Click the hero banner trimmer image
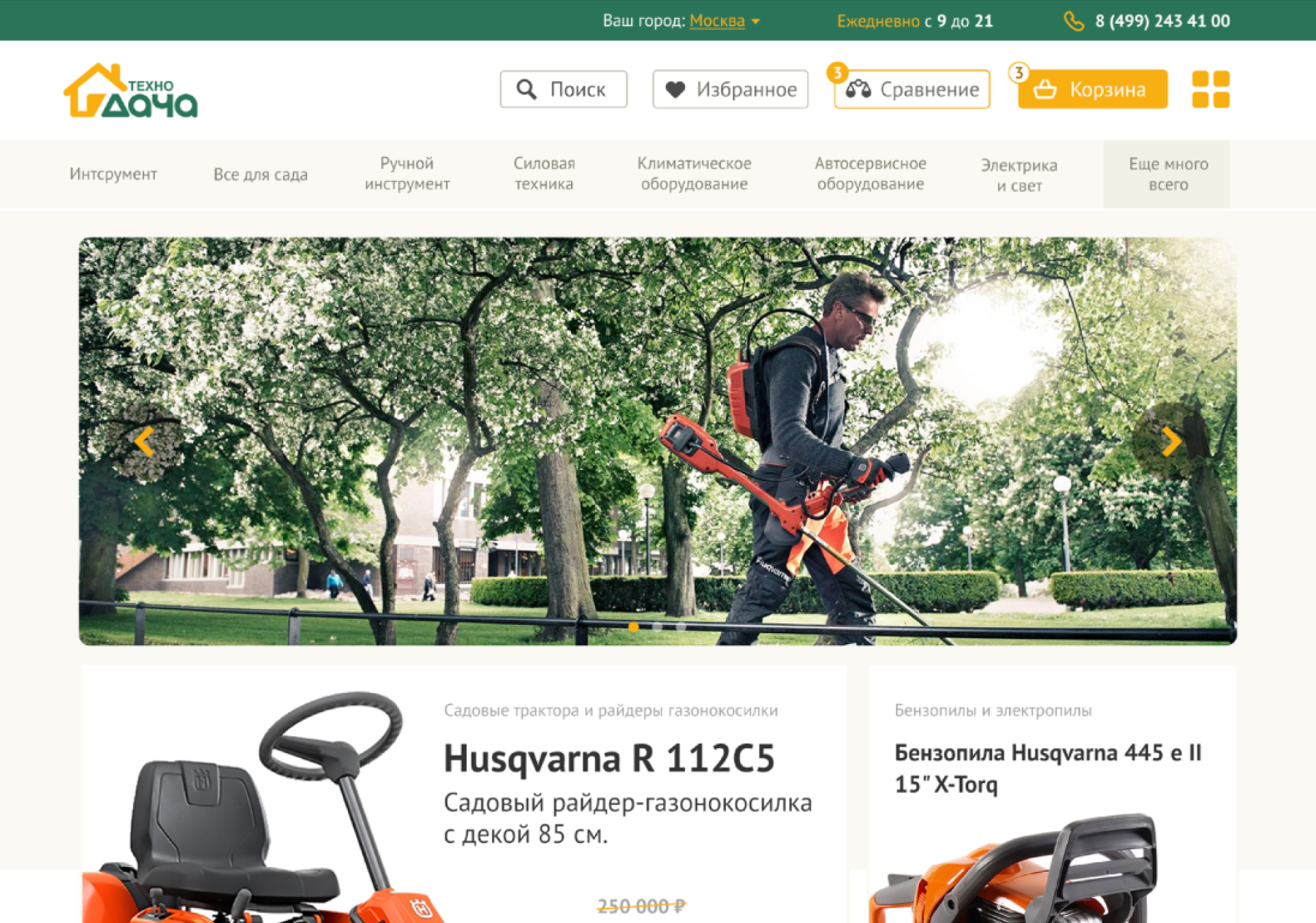This screenshot has height=923, width=1316. point(658,441)
